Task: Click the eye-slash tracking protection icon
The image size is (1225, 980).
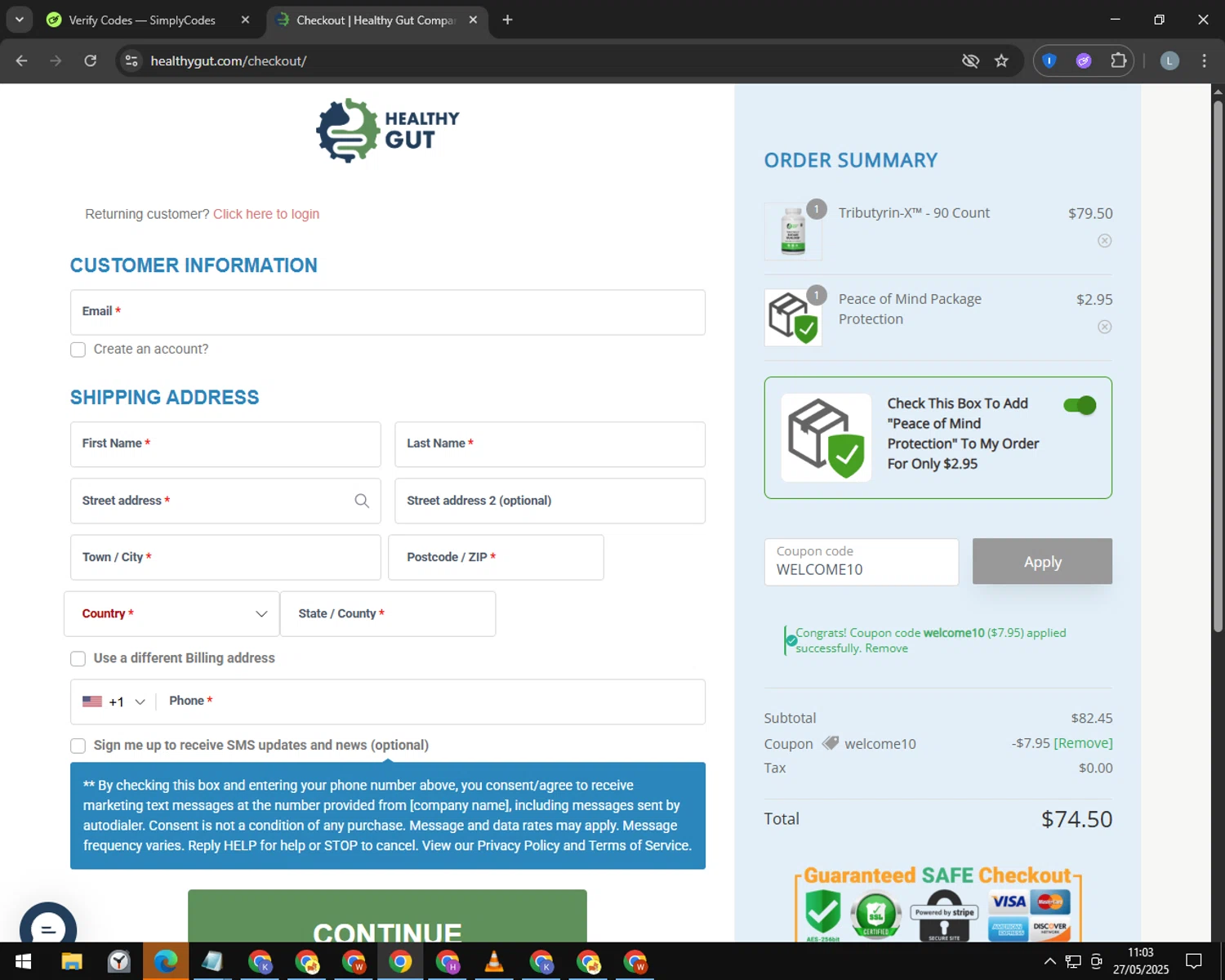Action: [x=970, y=61]
